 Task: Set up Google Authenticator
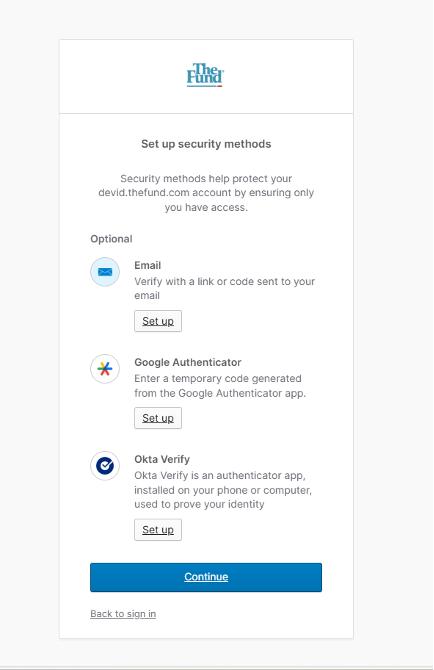pyautogui.click(x=158, y=418)
